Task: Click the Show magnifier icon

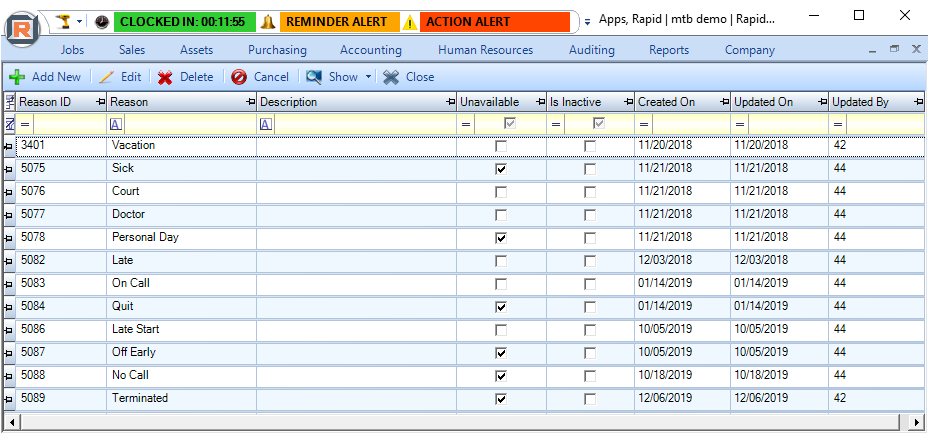Action: coord(314,77)
